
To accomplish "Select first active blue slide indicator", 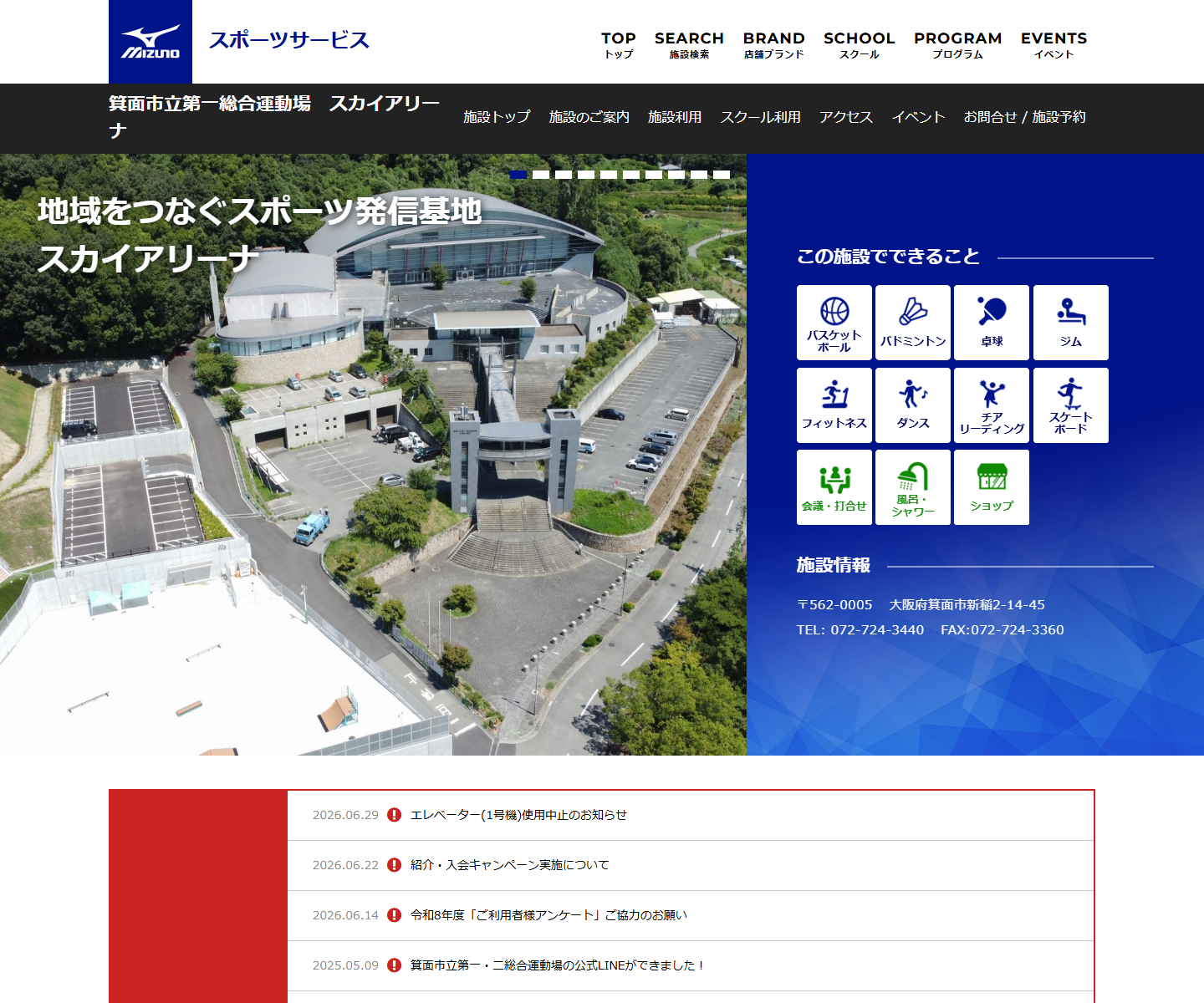I will (x=518, y=175).
